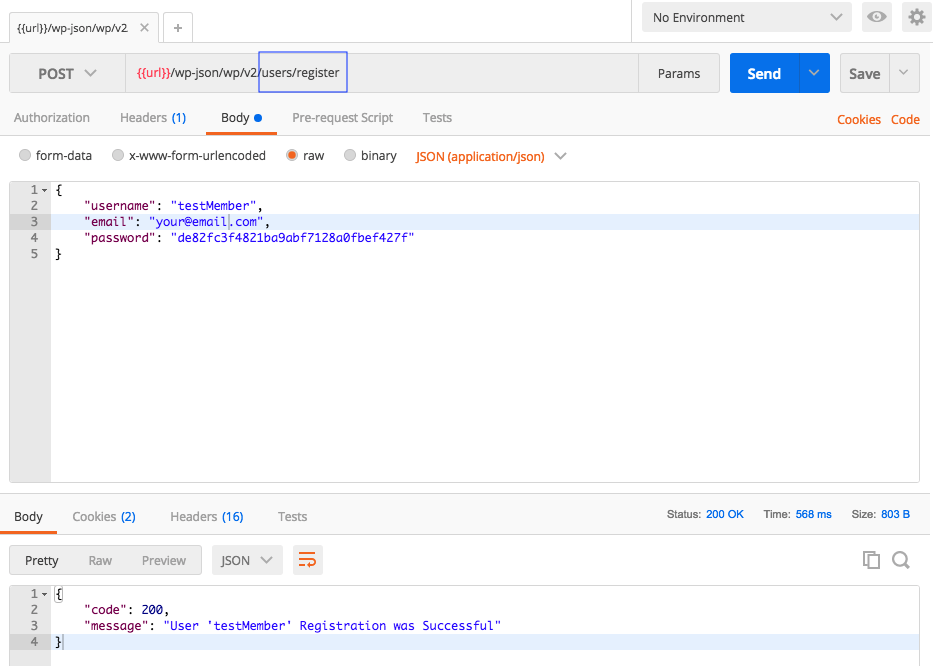
Task: Select the response Body tab
Action: (28, 517)
